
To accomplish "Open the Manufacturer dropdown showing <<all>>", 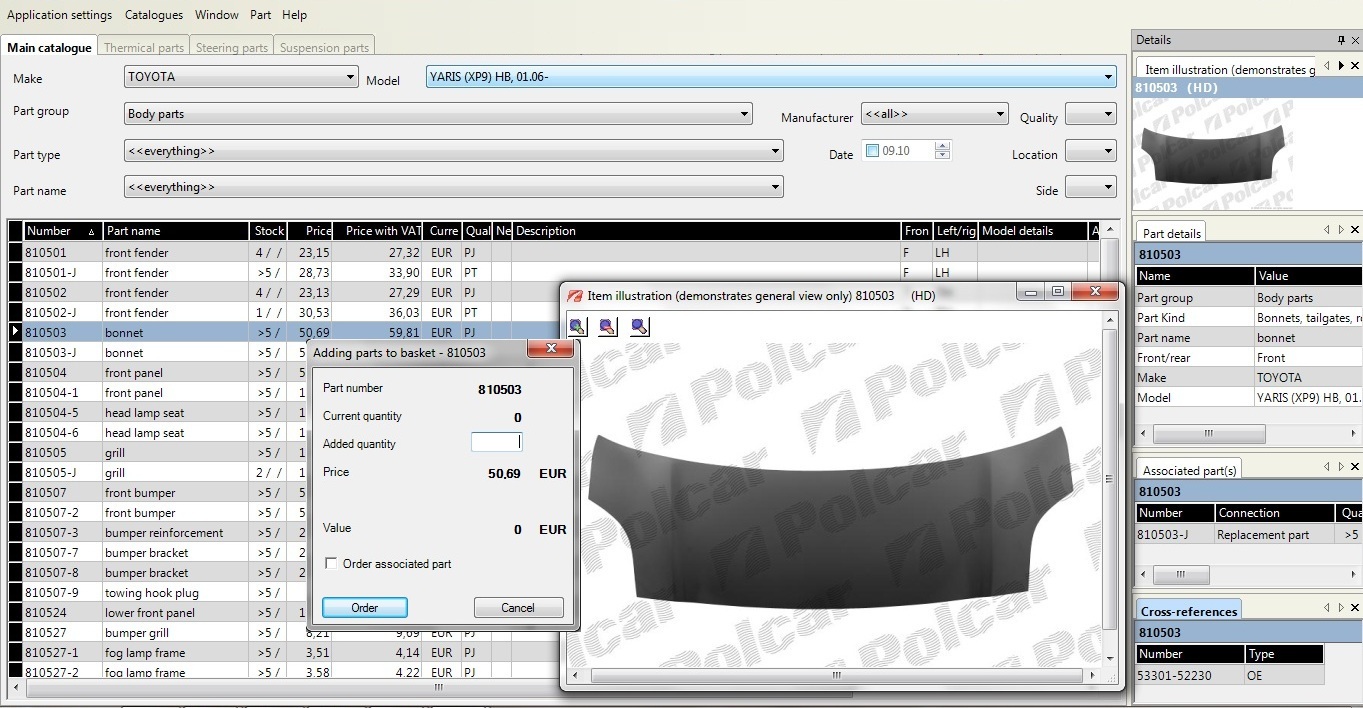I will (1000, 115).
